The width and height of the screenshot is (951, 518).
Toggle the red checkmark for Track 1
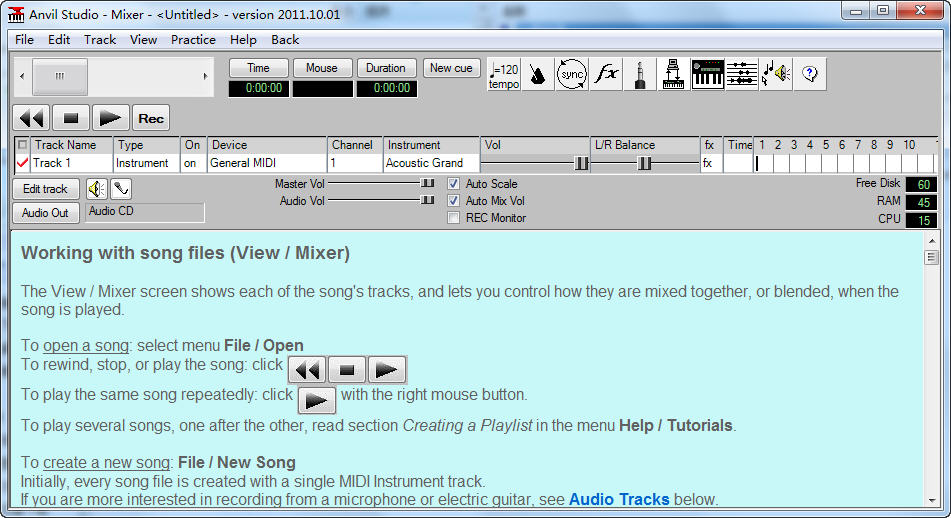tap(23, 163)
